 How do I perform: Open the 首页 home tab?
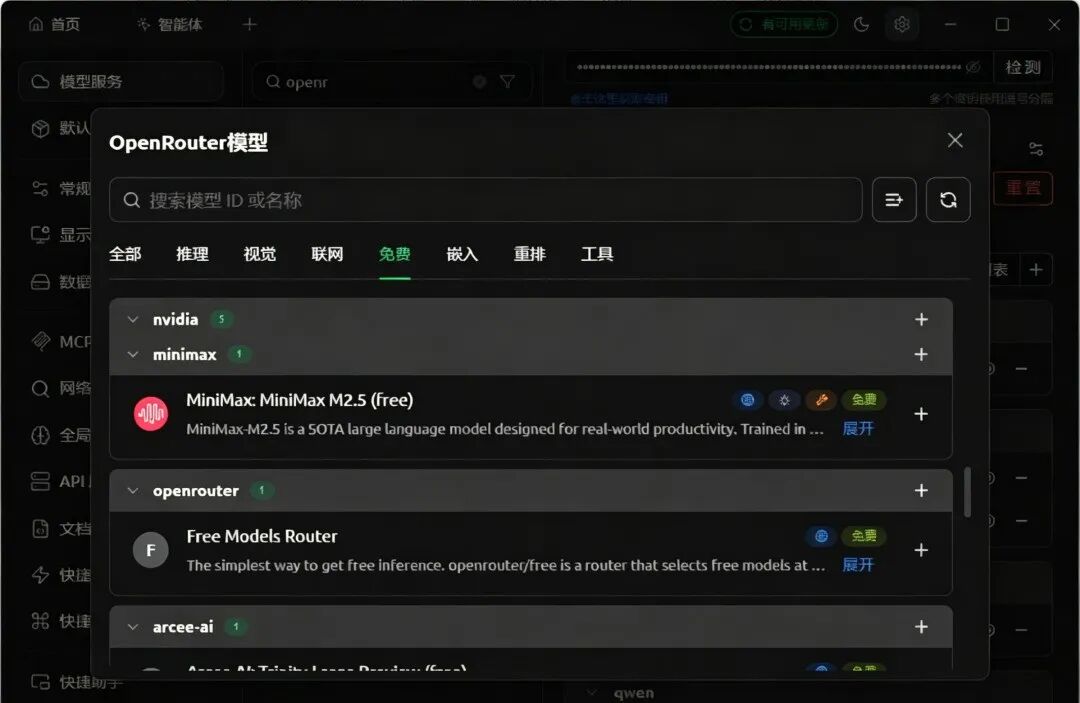point(55,25)
